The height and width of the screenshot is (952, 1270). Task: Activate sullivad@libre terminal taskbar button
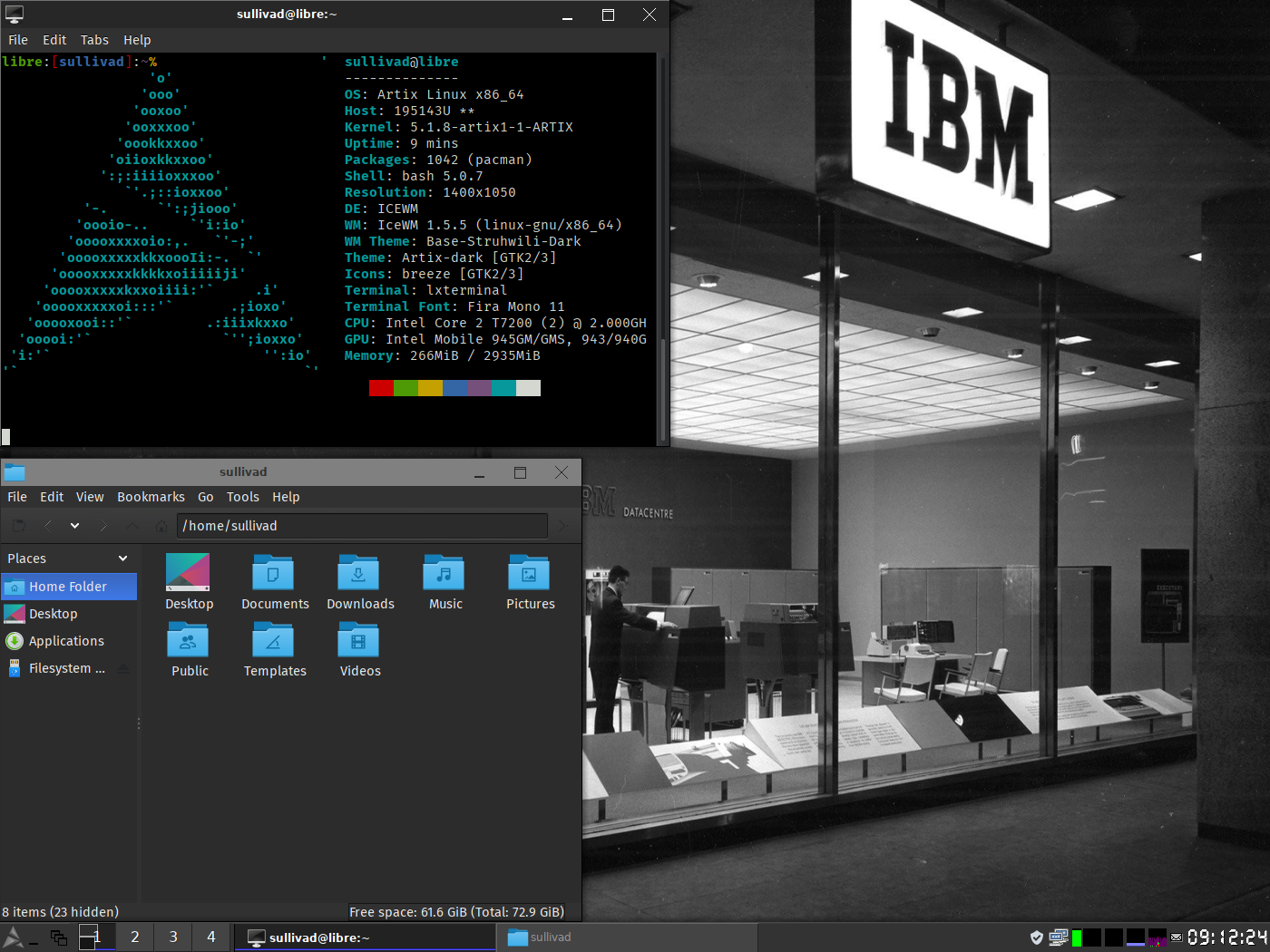365,937
